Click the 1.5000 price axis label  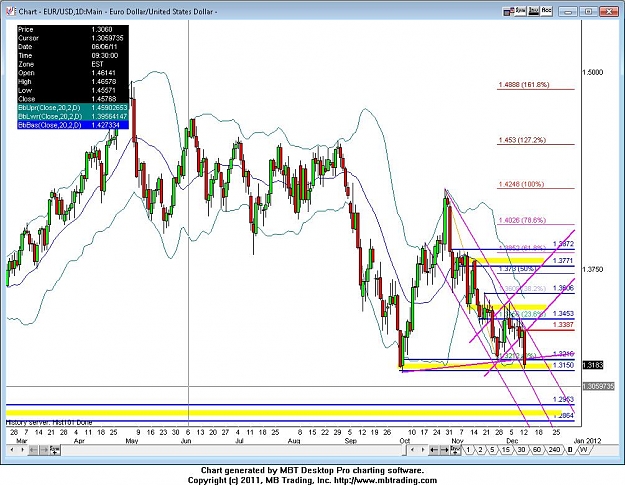tap(593, 73)
